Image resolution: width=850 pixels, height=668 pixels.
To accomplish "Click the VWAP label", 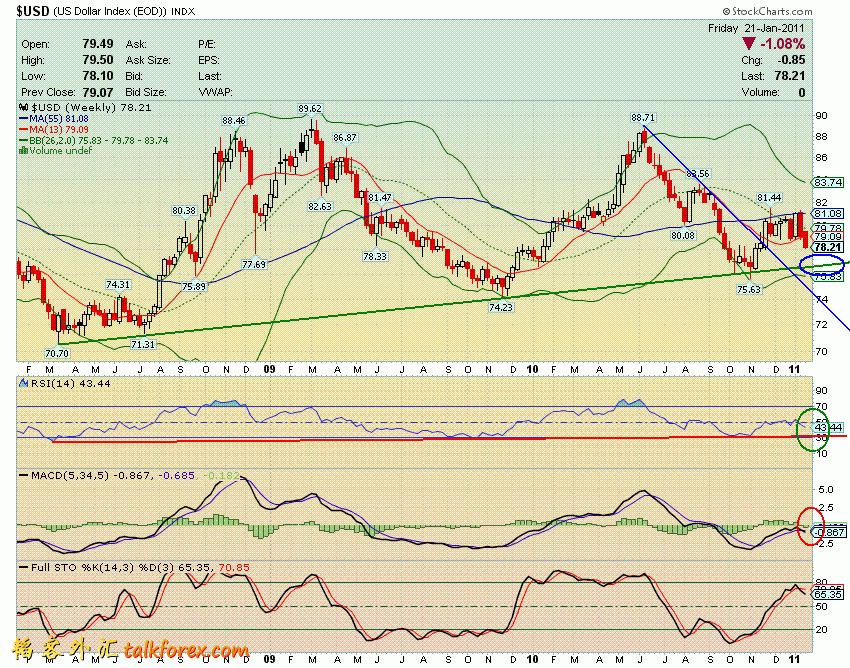I will (216, 92).
